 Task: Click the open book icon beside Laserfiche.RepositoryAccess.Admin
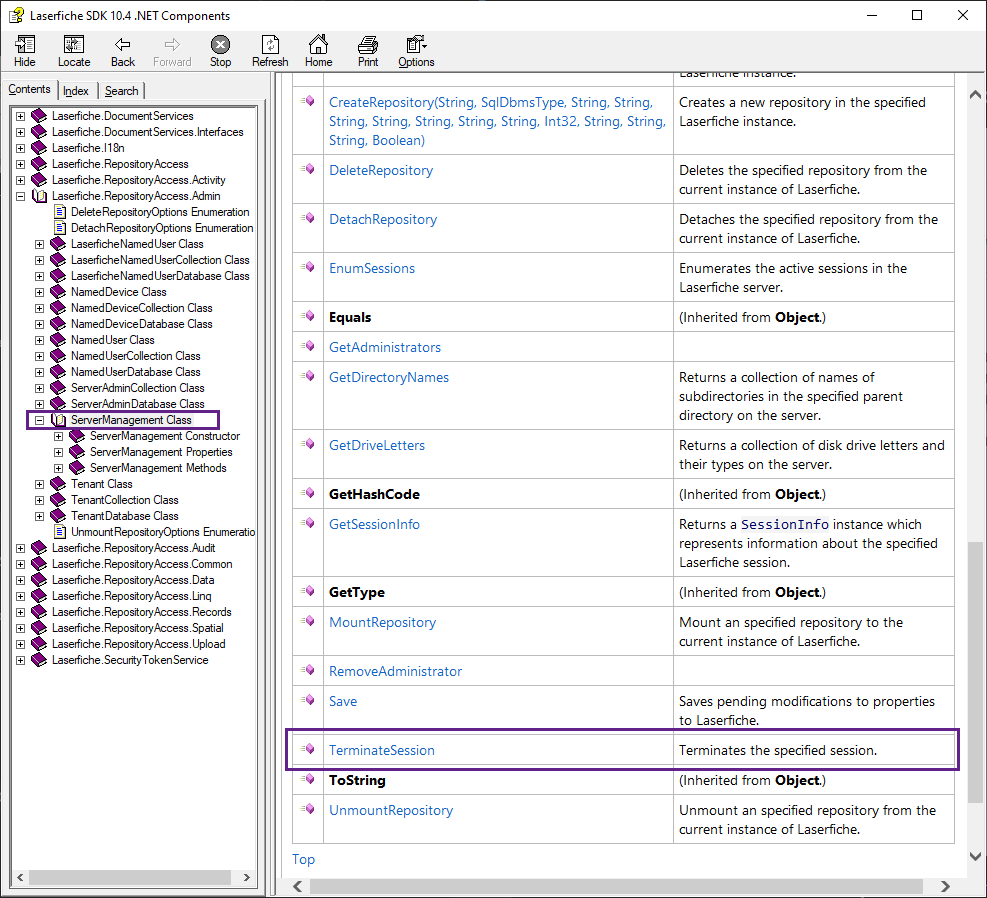(x=39, y=196)
